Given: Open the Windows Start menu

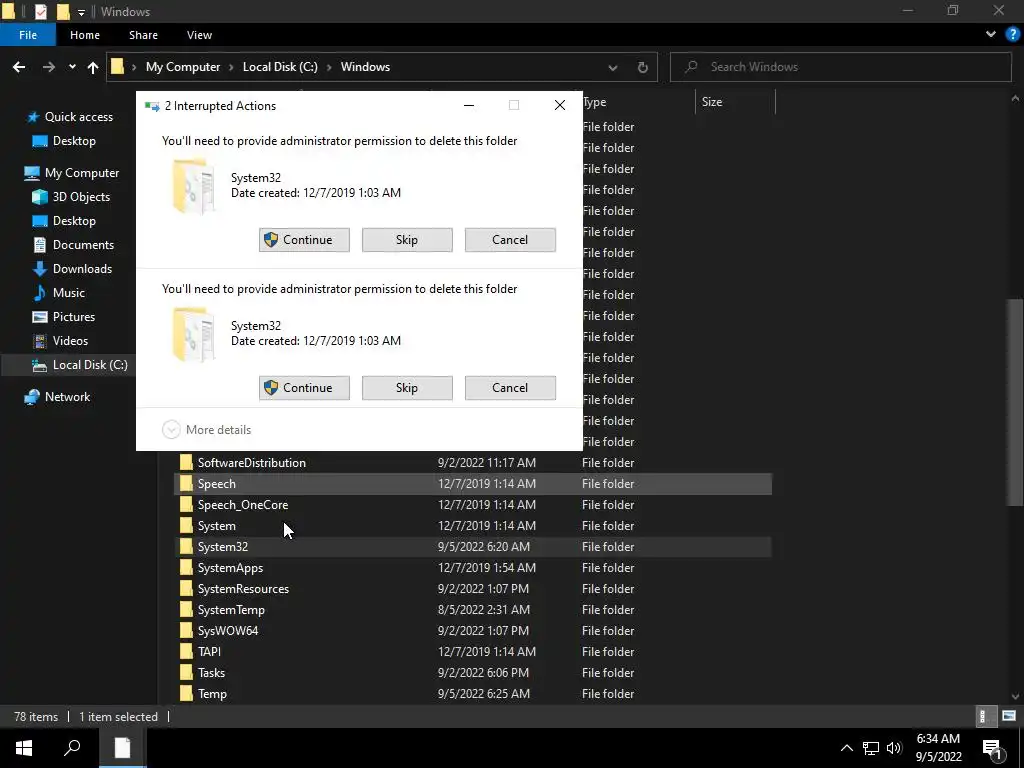Looking at the screenshot, I should coord(24,748).
